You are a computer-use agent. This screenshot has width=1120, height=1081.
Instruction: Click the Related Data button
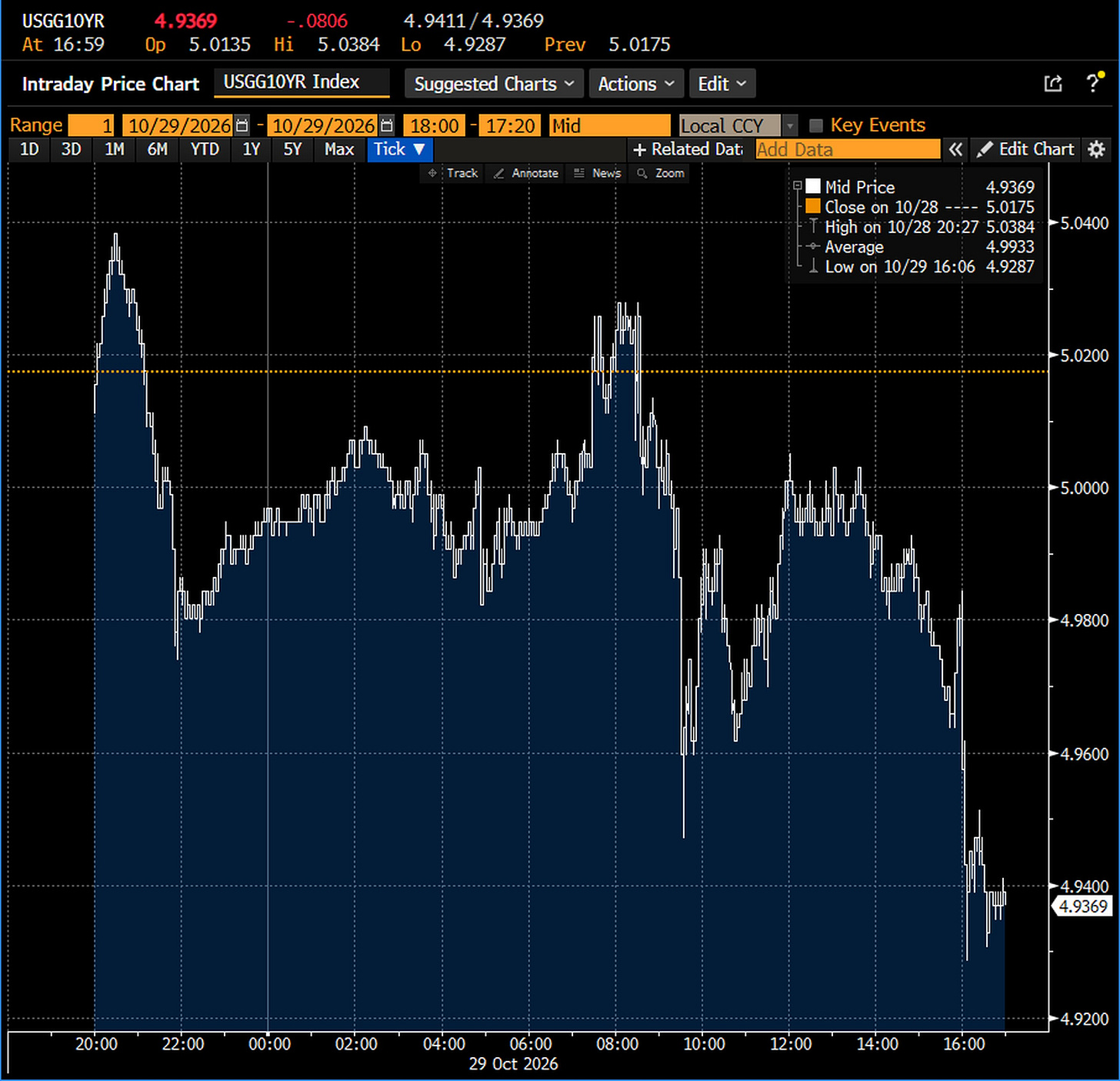click(688, 149)
